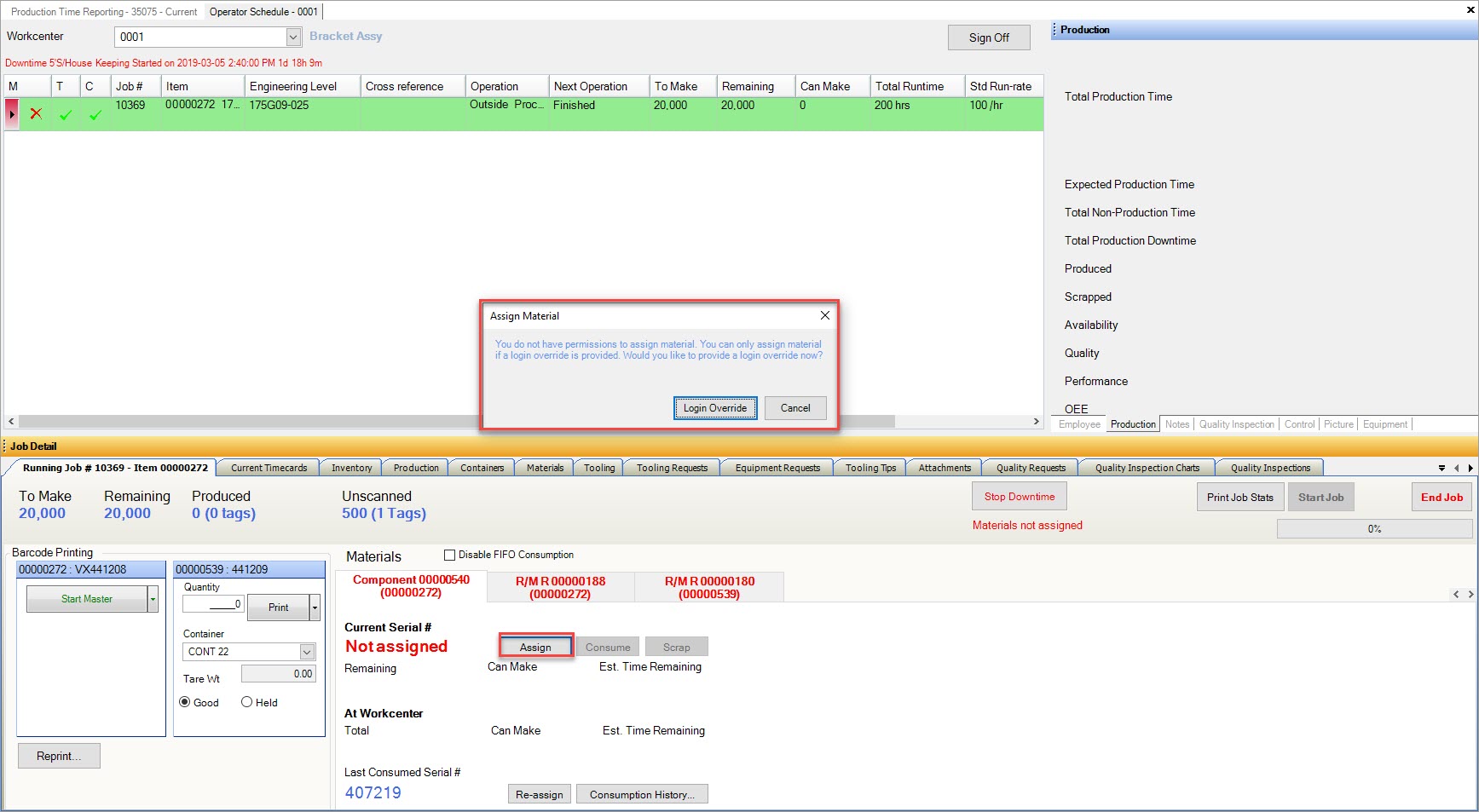Screen dimensions: 1479x812
Task: Click the Remaining column header
Action: pos(755,86)
